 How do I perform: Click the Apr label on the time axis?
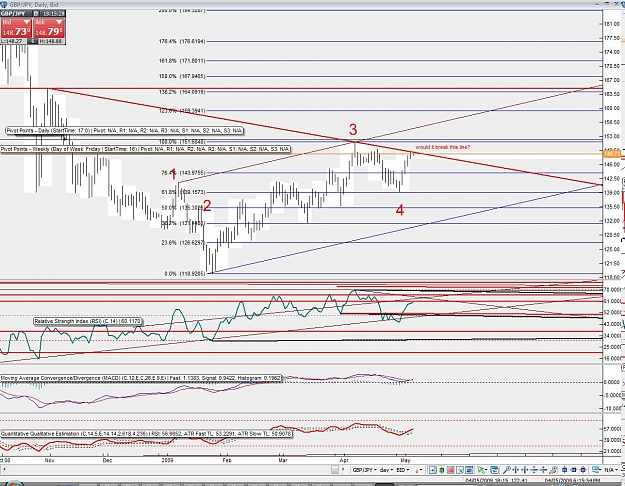(x=344, y=460)
